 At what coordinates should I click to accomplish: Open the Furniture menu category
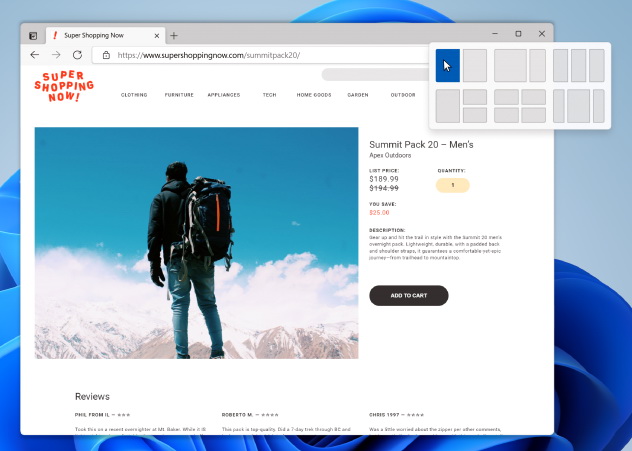click(179, 95)
